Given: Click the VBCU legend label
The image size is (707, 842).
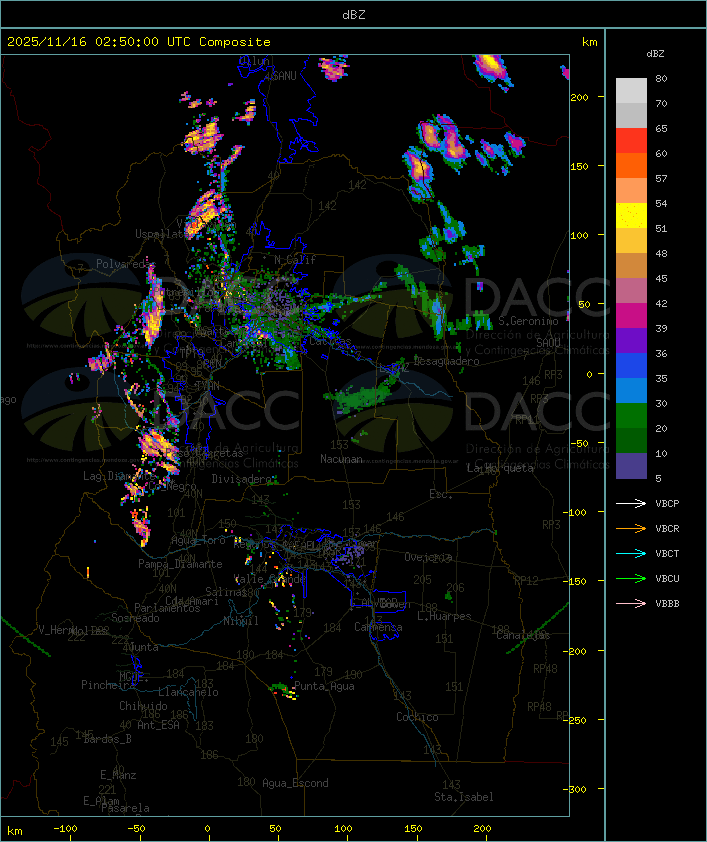Looking at the screenshot, I should [x=667, y=578].
